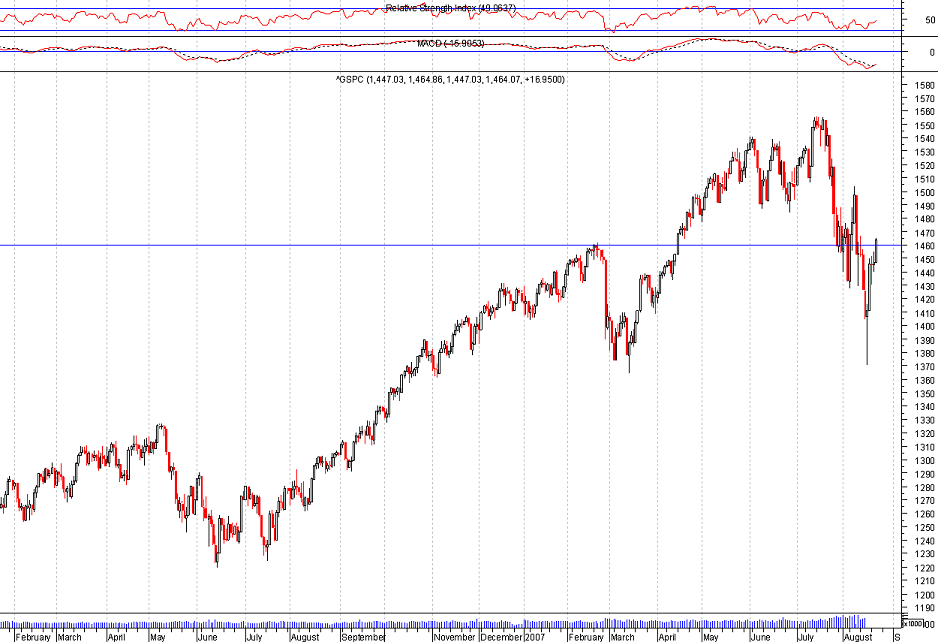Click the 1360 price axis label

(x=925, y=380)
